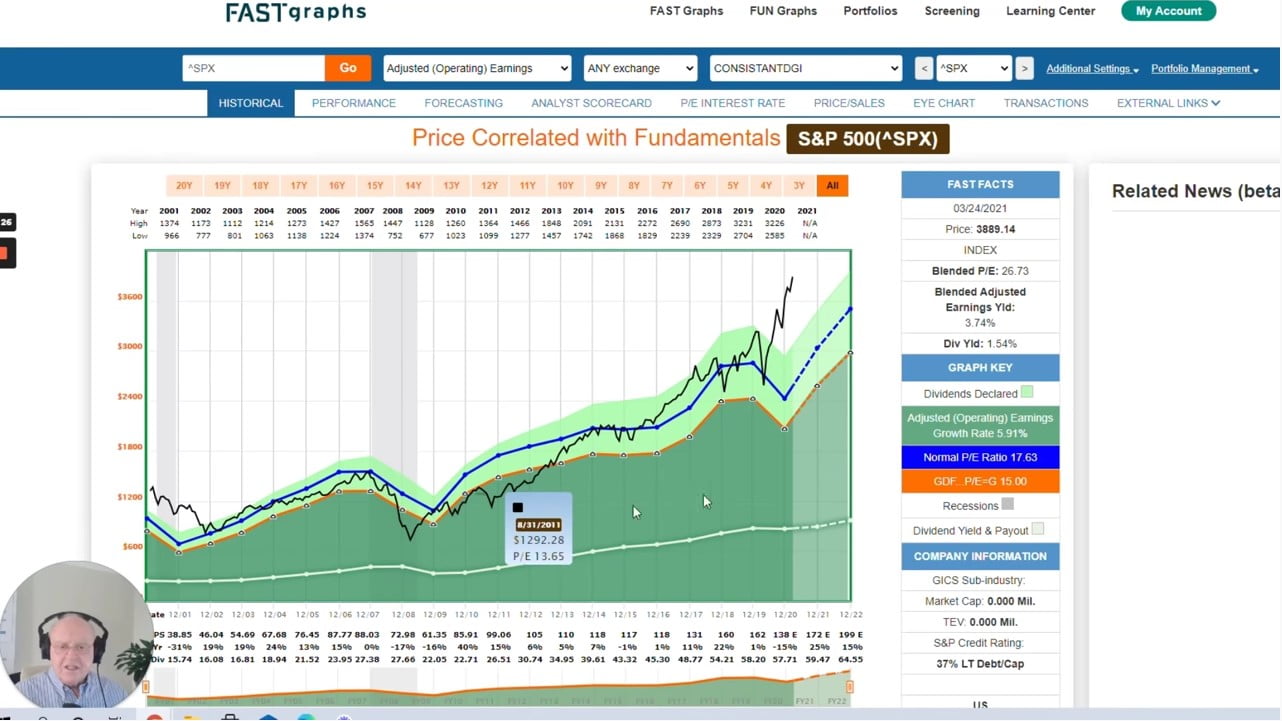Screen dimensions: 1282x721
Task: Toggle the Normal P/E Ratio line
Action: click(980, 457)
